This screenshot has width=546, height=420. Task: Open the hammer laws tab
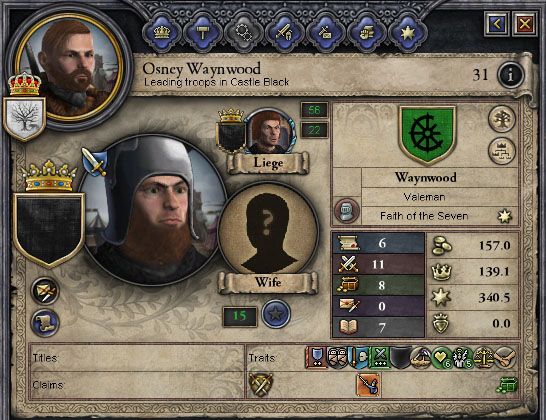click(202, 33)
